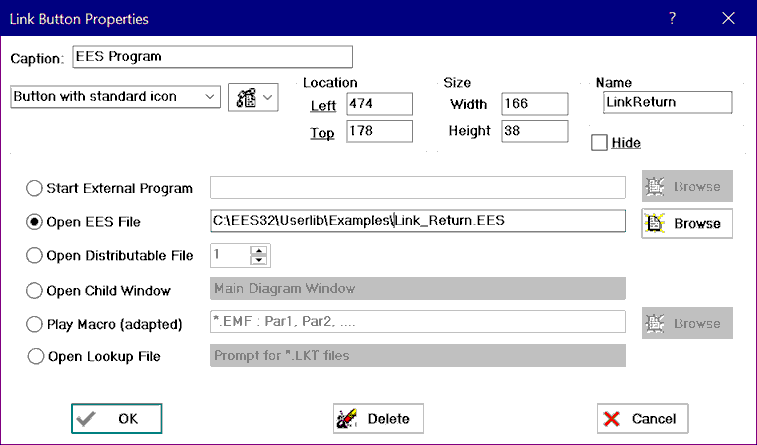Click into the Caption text field

[x=212, y=57]
